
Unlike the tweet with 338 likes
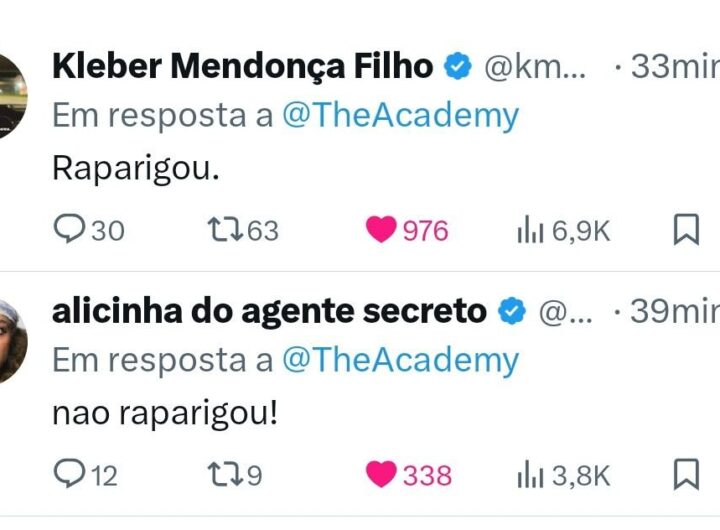click(409, 474)
